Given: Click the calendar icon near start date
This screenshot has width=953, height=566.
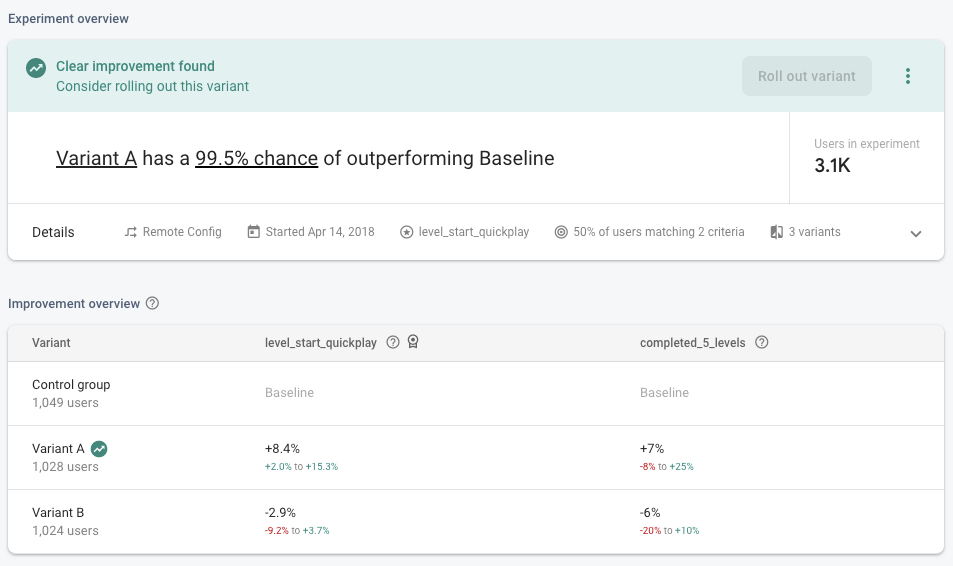Looking at the screenshot, I should (253, 232).
